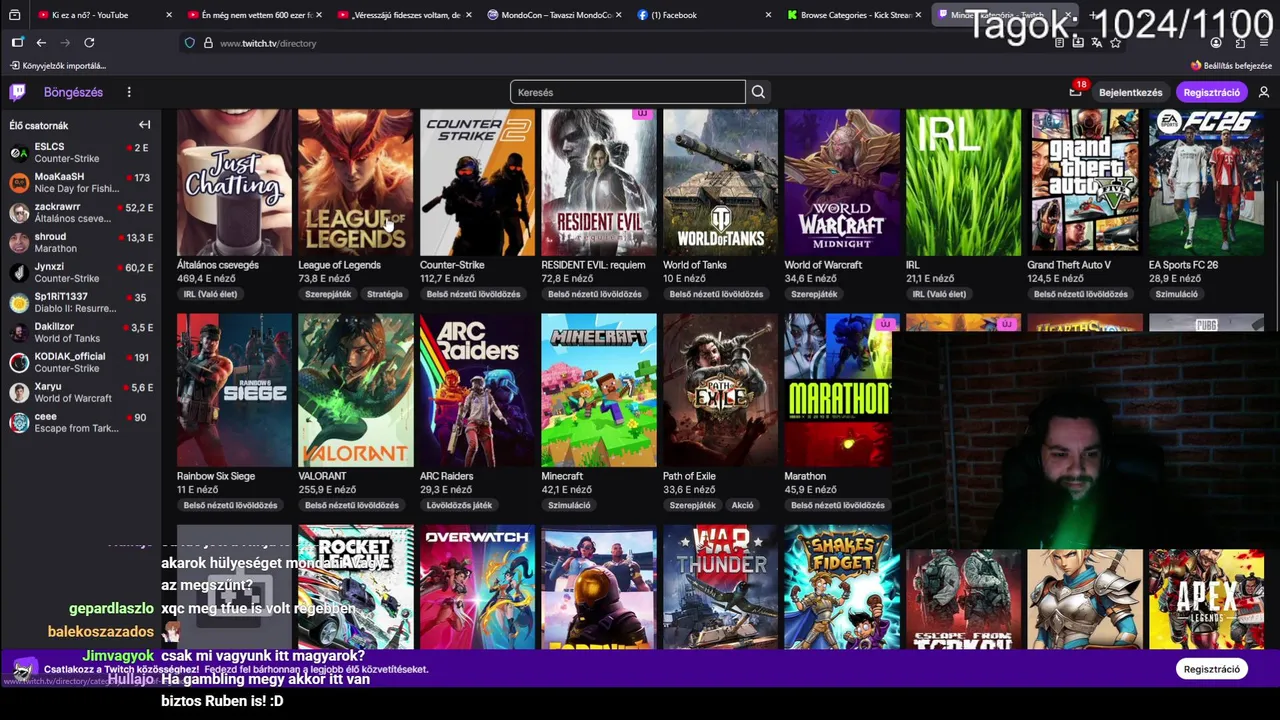Open EA Sports FC 26 cover art
Viewport: 1280px width, 720px height.
click(1206, 182)
